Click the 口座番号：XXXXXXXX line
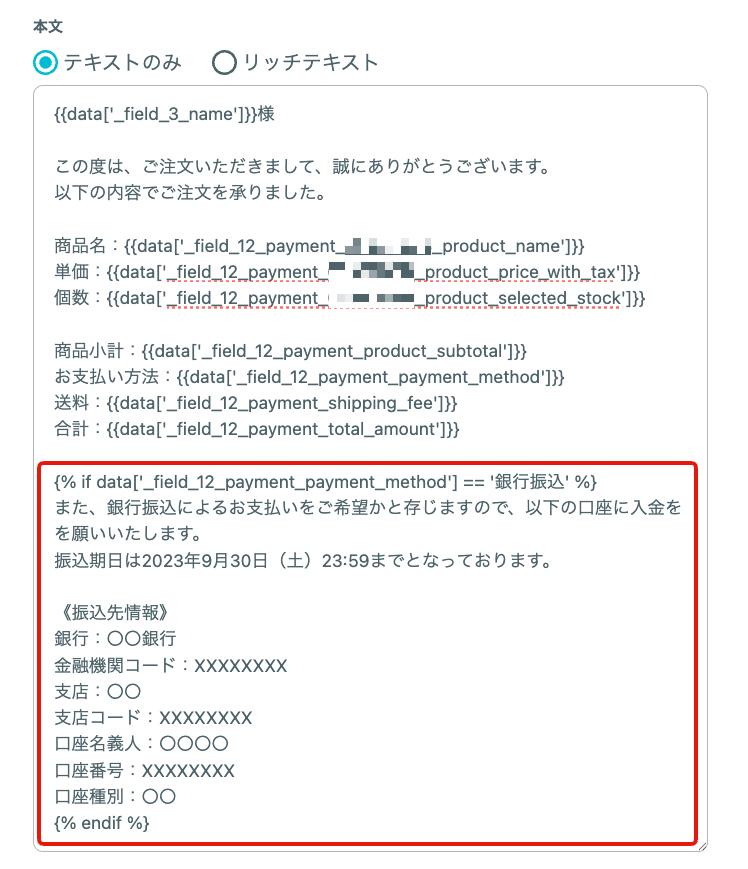This screenshot has height=869, width=748. coord(145,770)
